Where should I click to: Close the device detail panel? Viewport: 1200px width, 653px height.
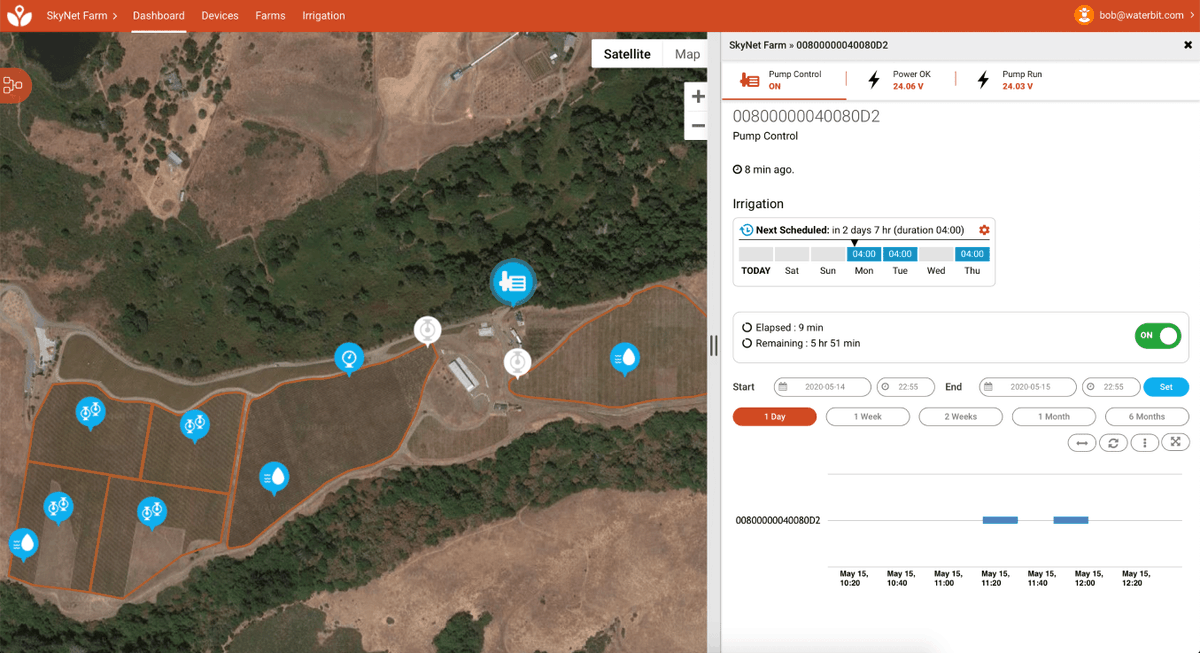(1188, 45)
